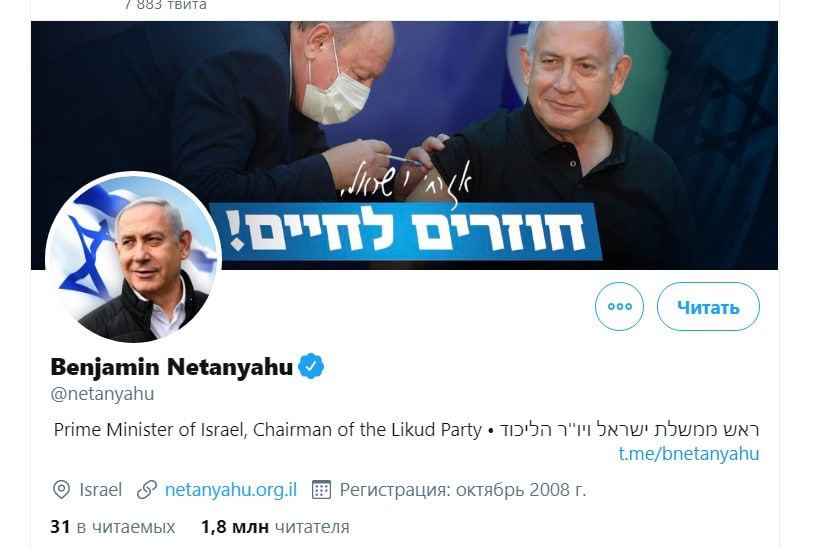The height and width of the screenshot is (549, 813).
Task: Click the Prime Minister of Israel bio text
Action: [x=268, y=430]
